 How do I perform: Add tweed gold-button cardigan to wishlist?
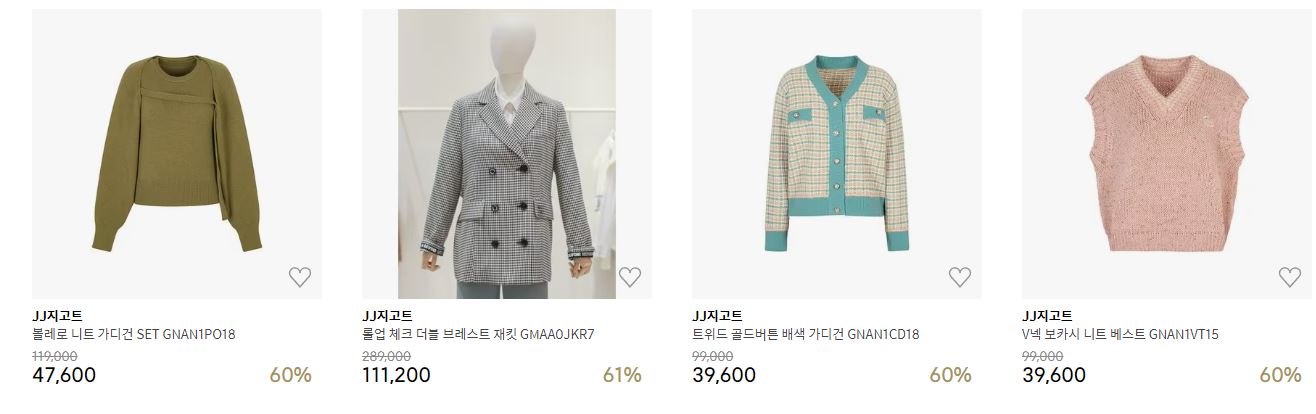(960, 277)
